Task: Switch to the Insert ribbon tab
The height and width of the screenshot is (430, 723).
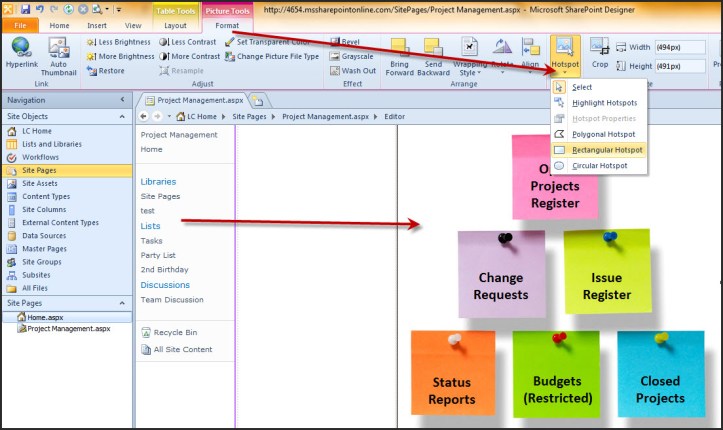Action: (x=97, y=25)
